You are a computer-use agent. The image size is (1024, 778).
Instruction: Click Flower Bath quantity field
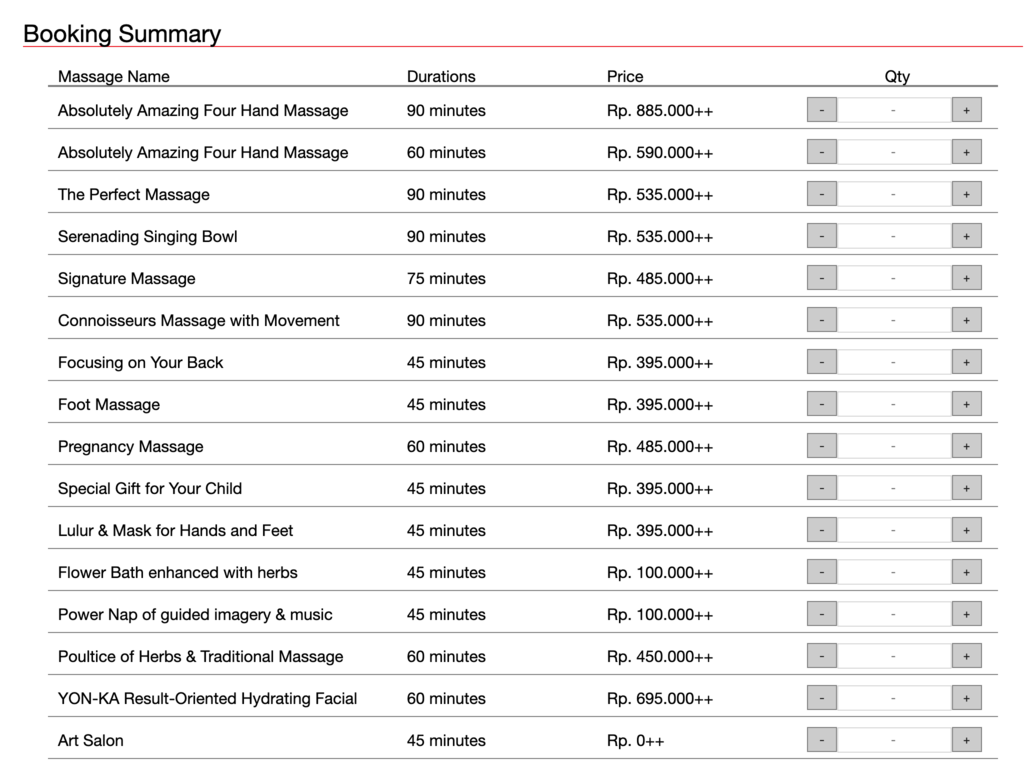(x=894, y=572)
